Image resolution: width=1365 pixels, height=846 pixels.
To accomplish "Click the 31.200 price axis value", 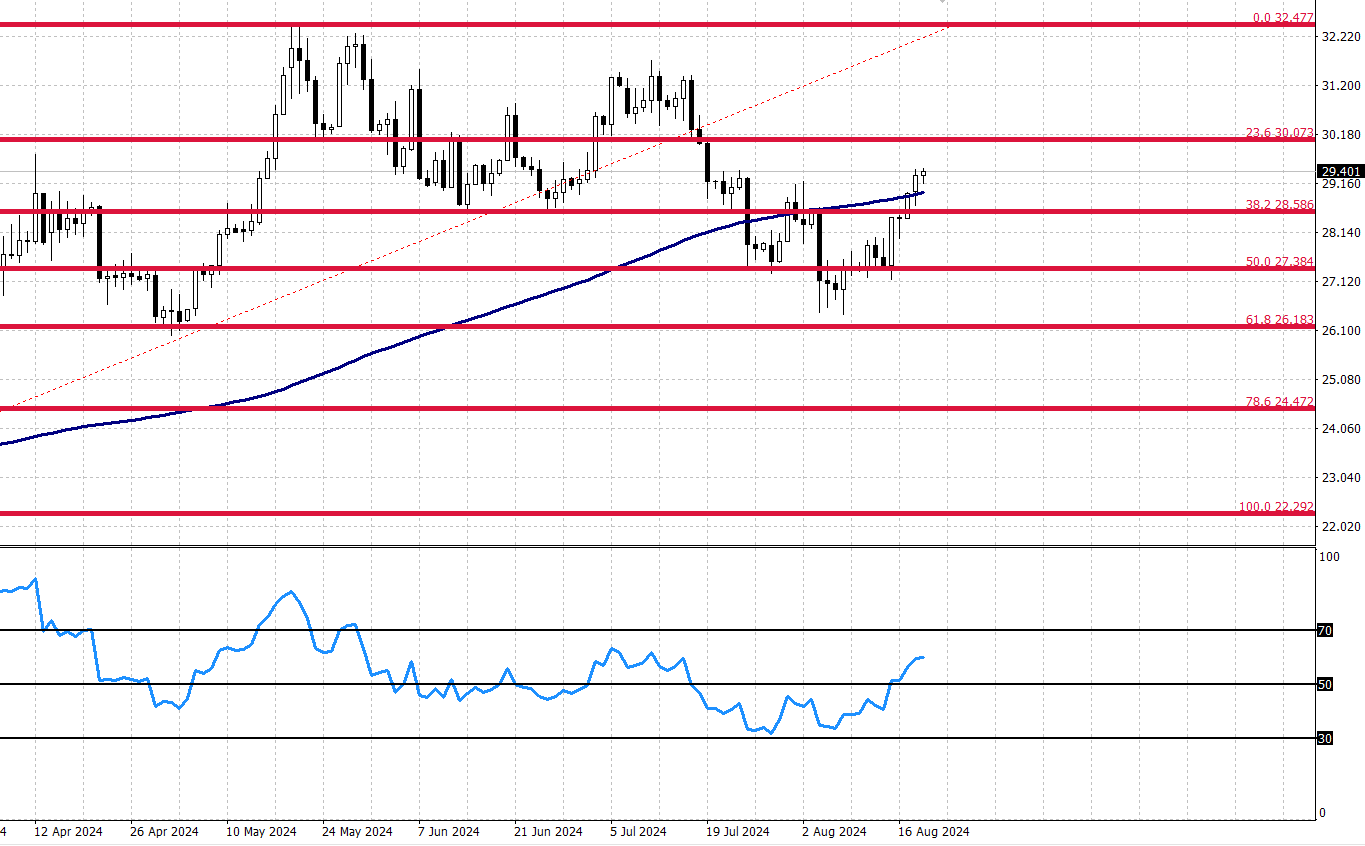I will pos(1339,86).
